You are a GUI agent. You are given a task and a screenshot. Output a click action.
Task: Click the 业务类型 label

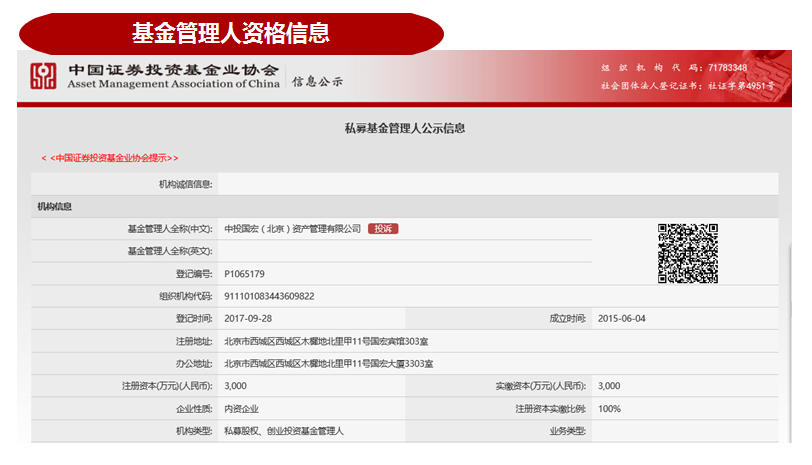click(568, 431)
